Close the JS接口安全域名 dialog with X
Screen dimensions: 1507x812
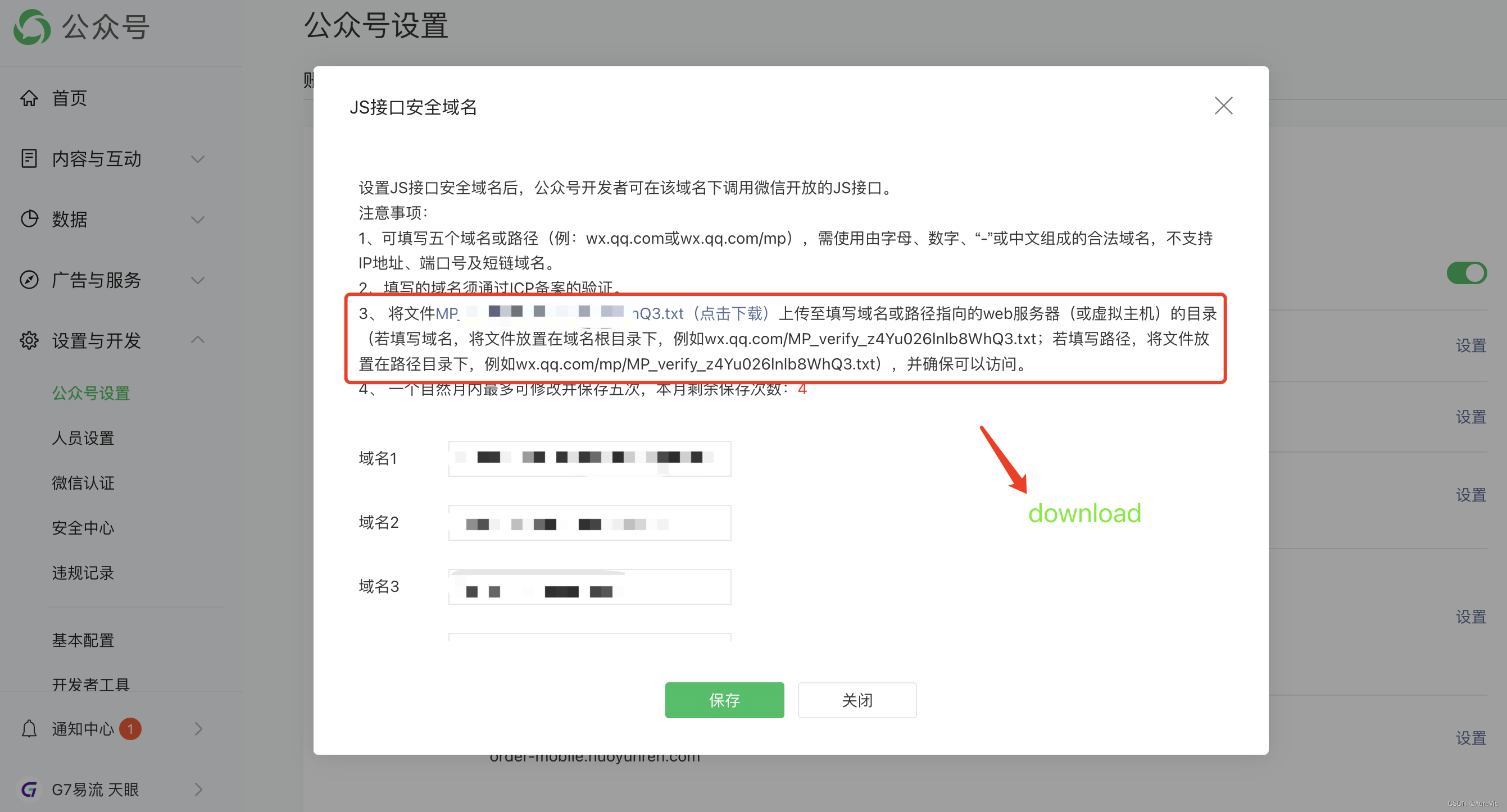click(1223, 106)
